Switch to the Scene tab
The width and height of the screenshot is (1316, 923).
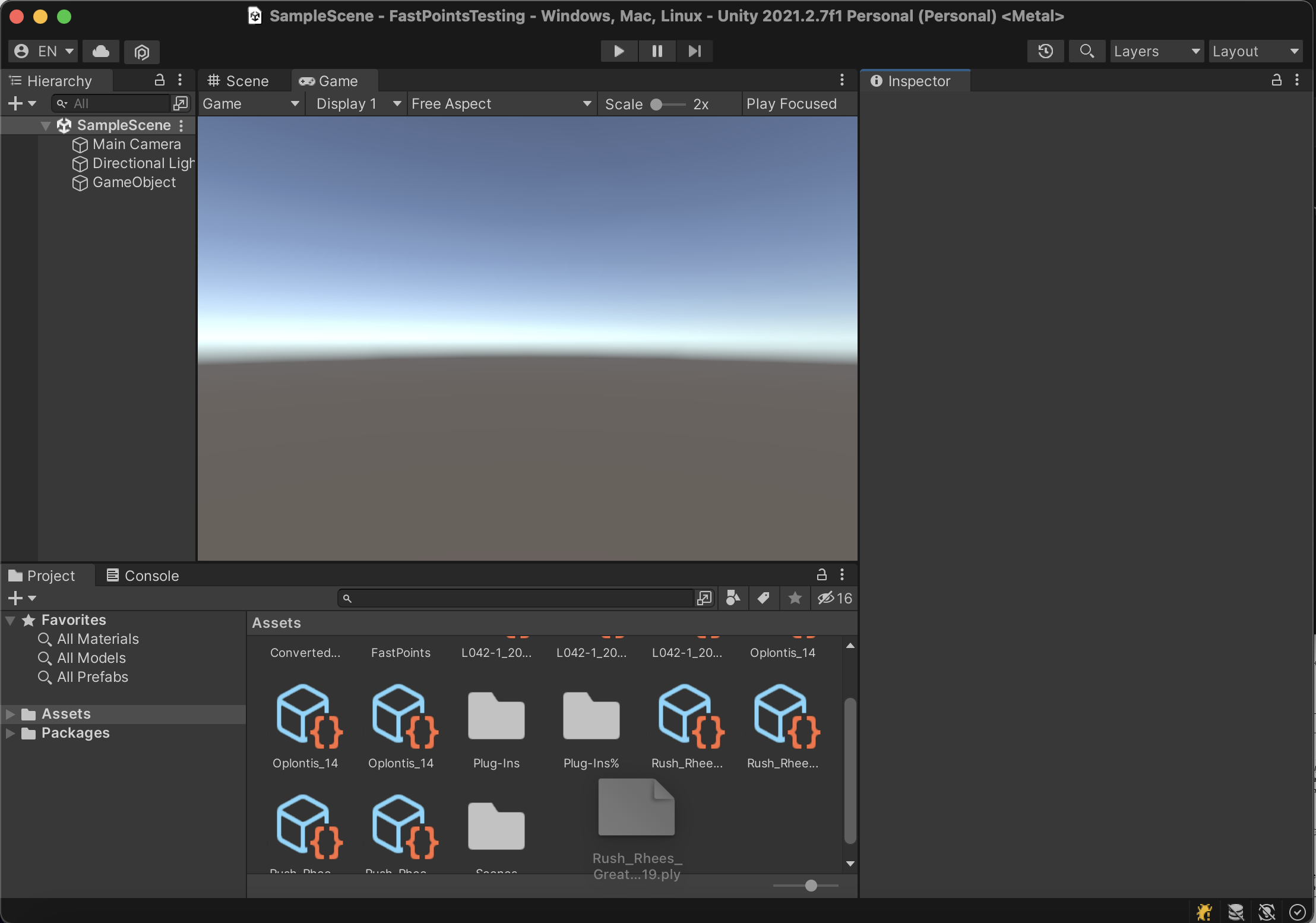pyautogui.click(x=239, y=81)
